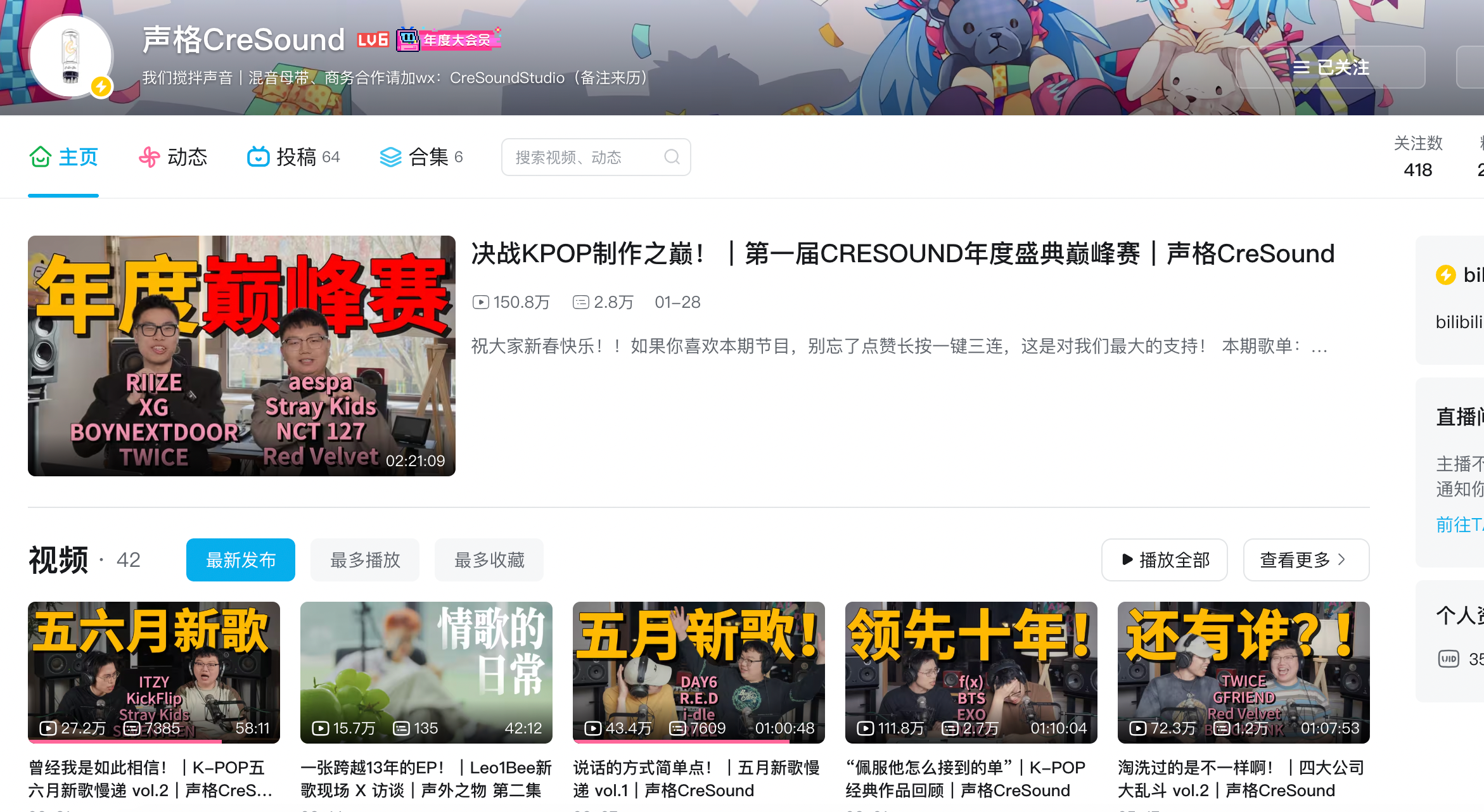Click danmaku icon beside 7609
Viewport: 1484px width, 812px height.
678,728
